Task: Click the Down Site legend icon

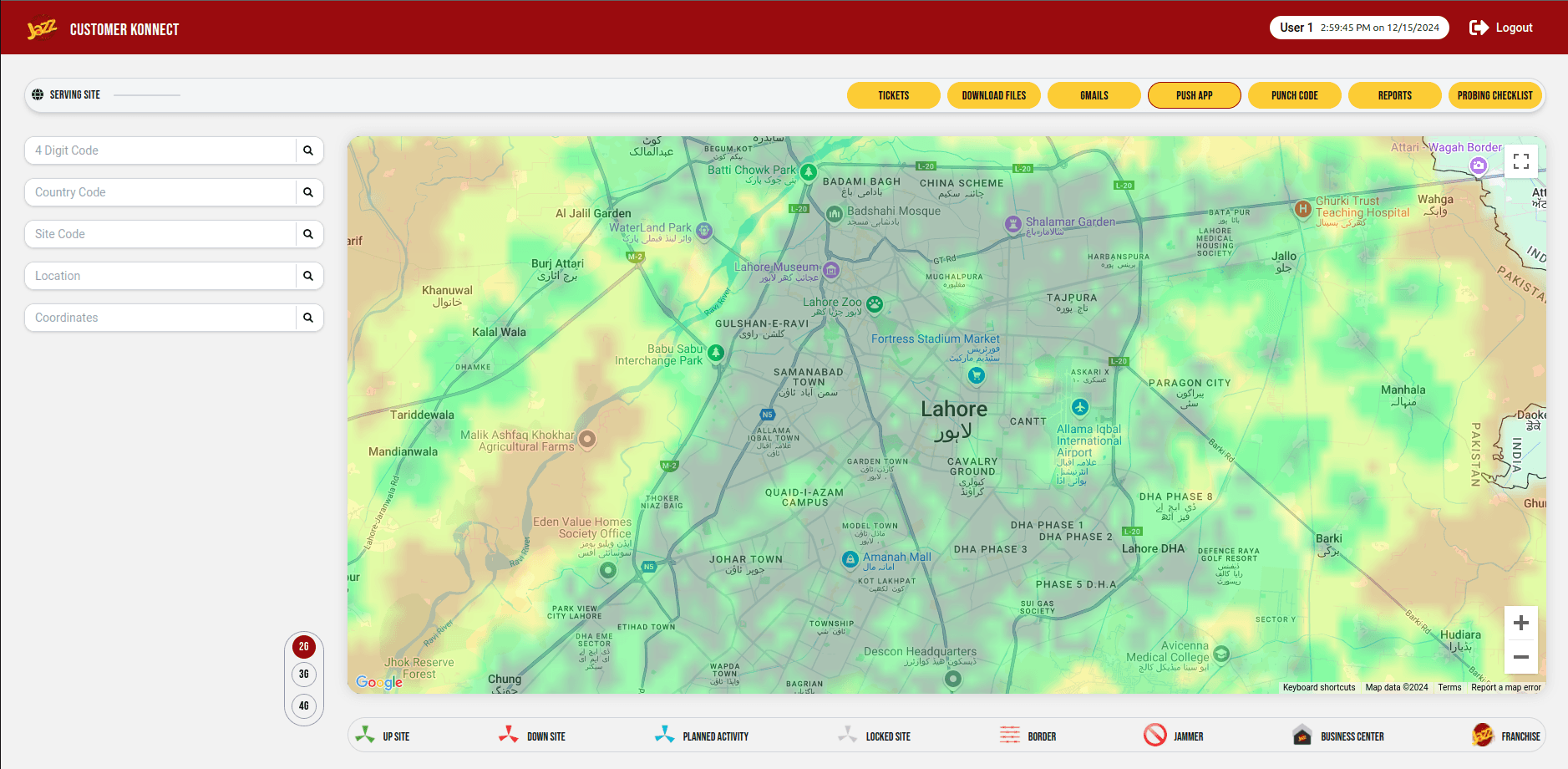Action: 508,735
